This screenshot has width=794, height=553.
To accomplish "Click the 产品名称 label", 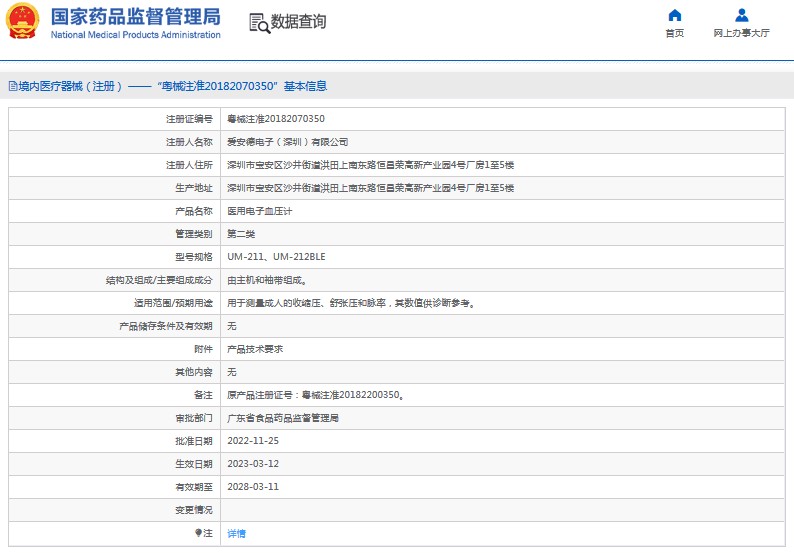I will [194, 211].
